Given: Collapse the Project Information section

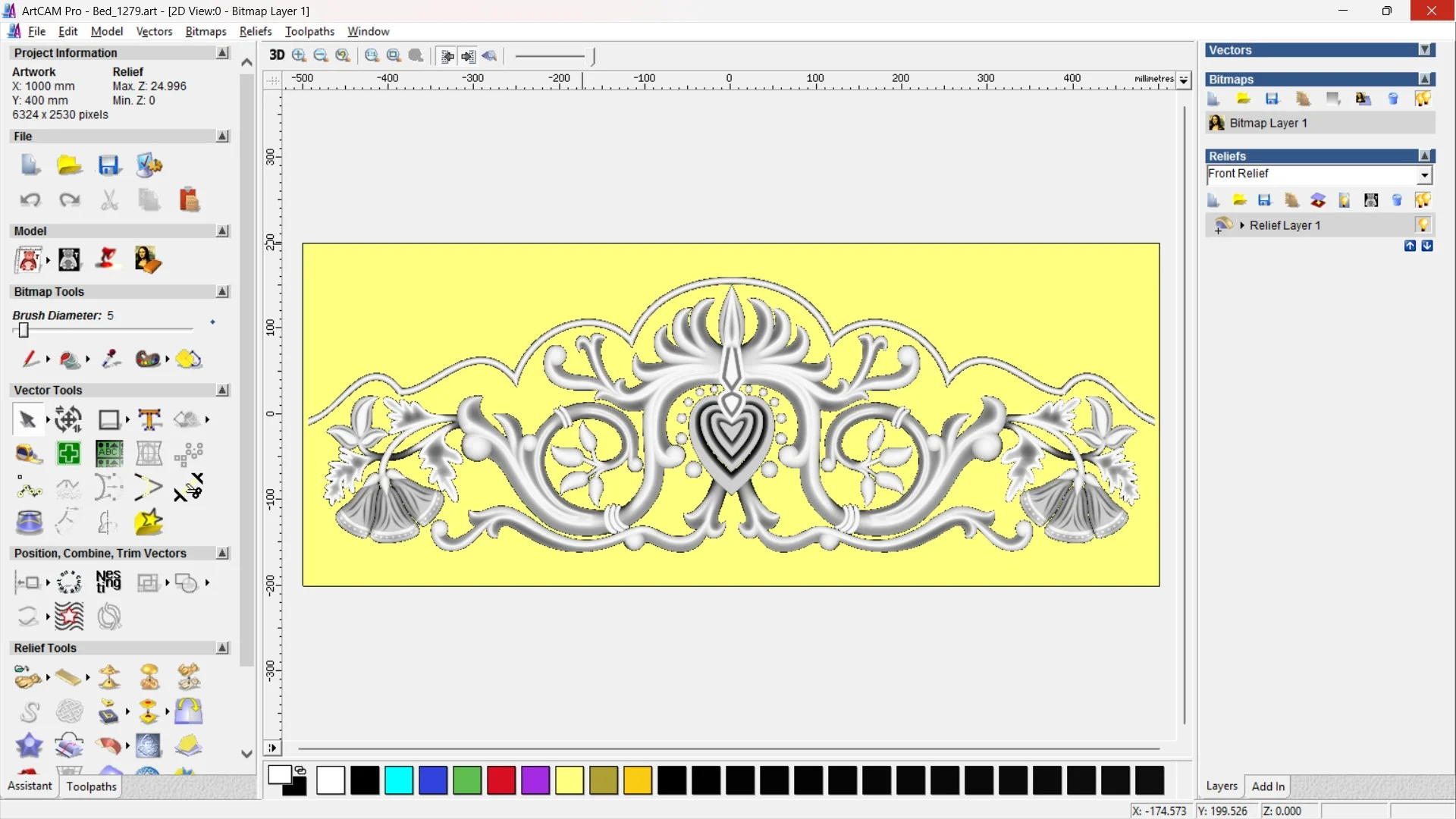Looking at the screenshot, I should [x=222, y=53].
